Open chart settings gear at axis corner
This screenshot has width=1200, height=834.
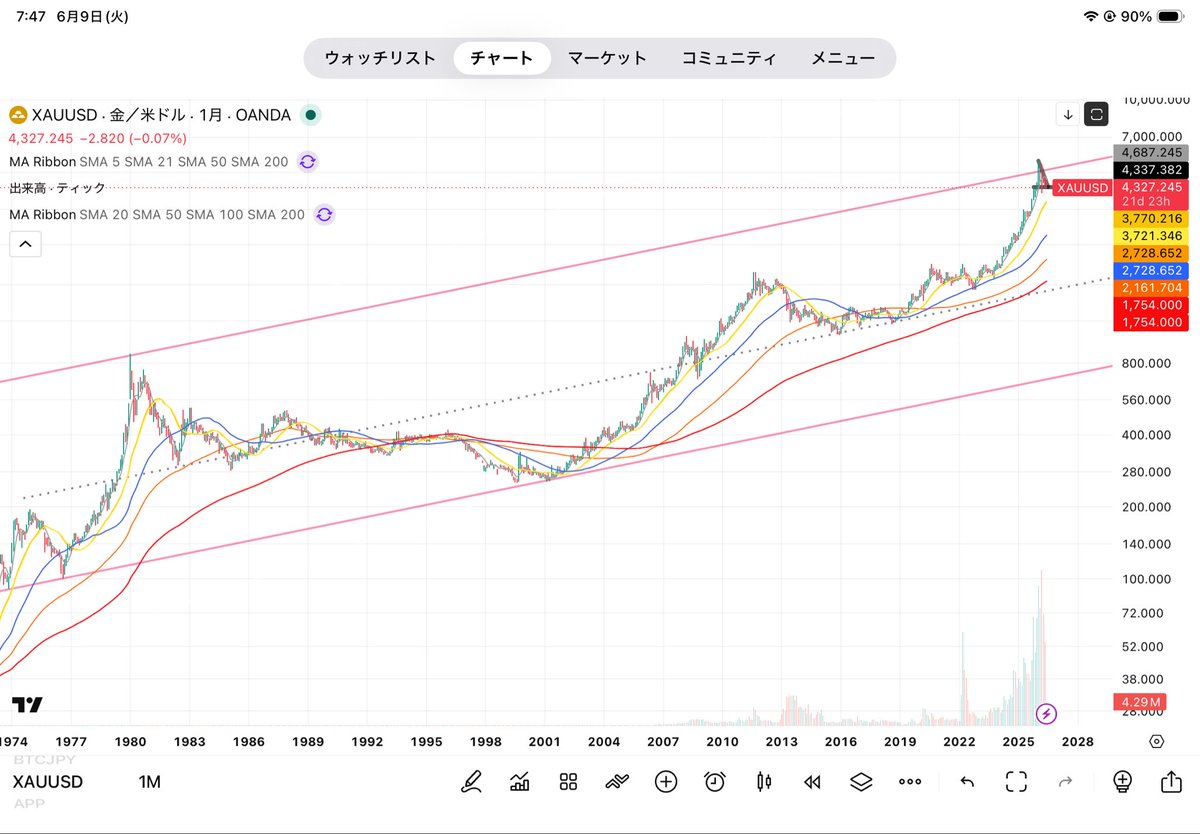(x=1157, y=742)
